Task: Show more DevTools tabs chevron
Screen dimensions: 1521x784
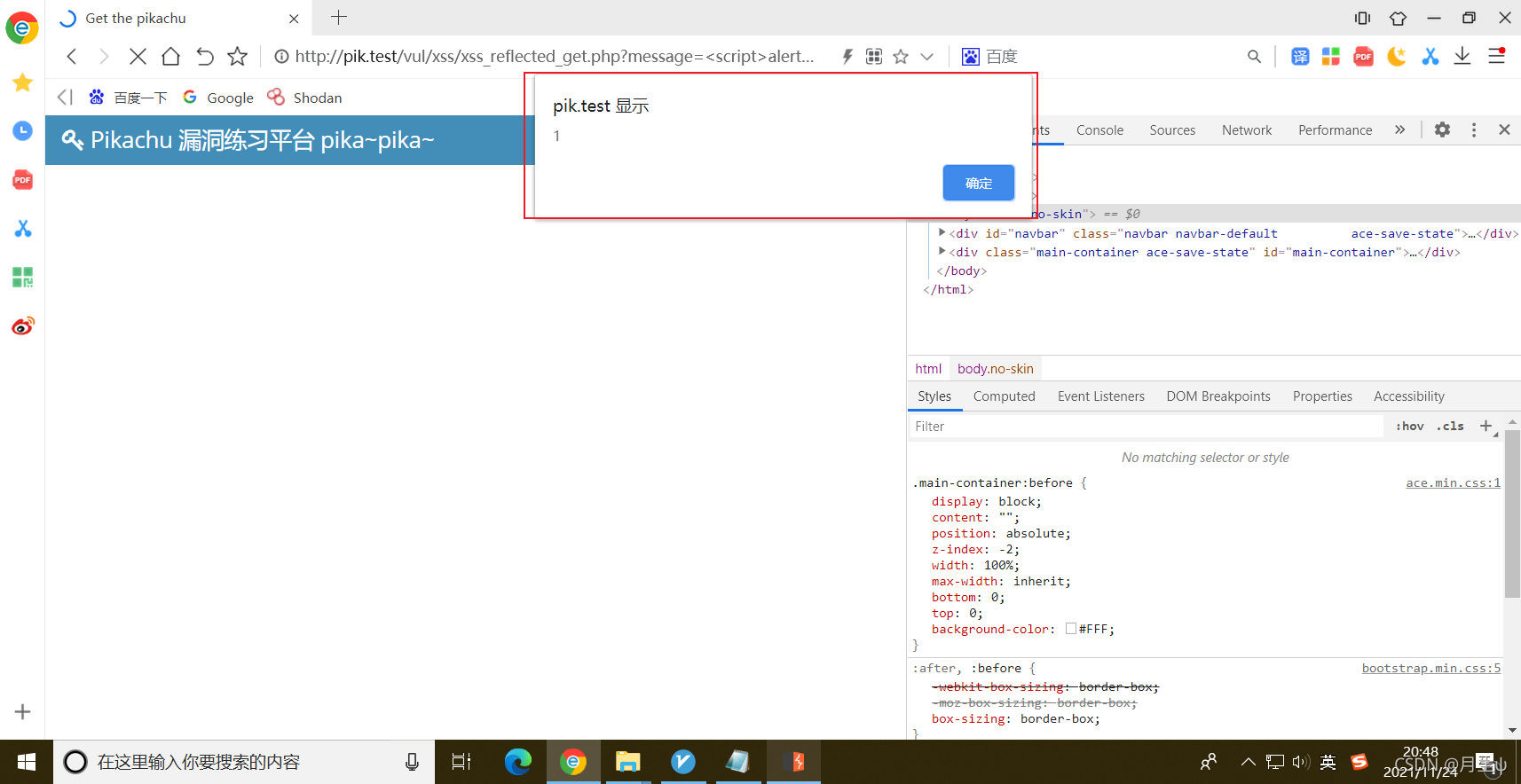Action: pyautogui.click(x=1399, y=129)
